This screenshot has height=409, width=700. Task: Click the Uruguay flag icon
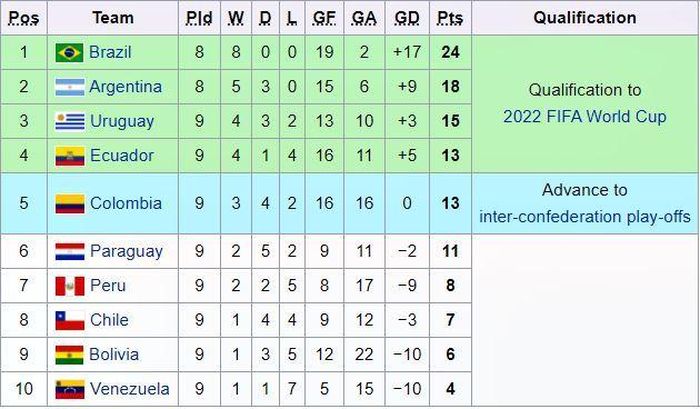pos(70,121)
